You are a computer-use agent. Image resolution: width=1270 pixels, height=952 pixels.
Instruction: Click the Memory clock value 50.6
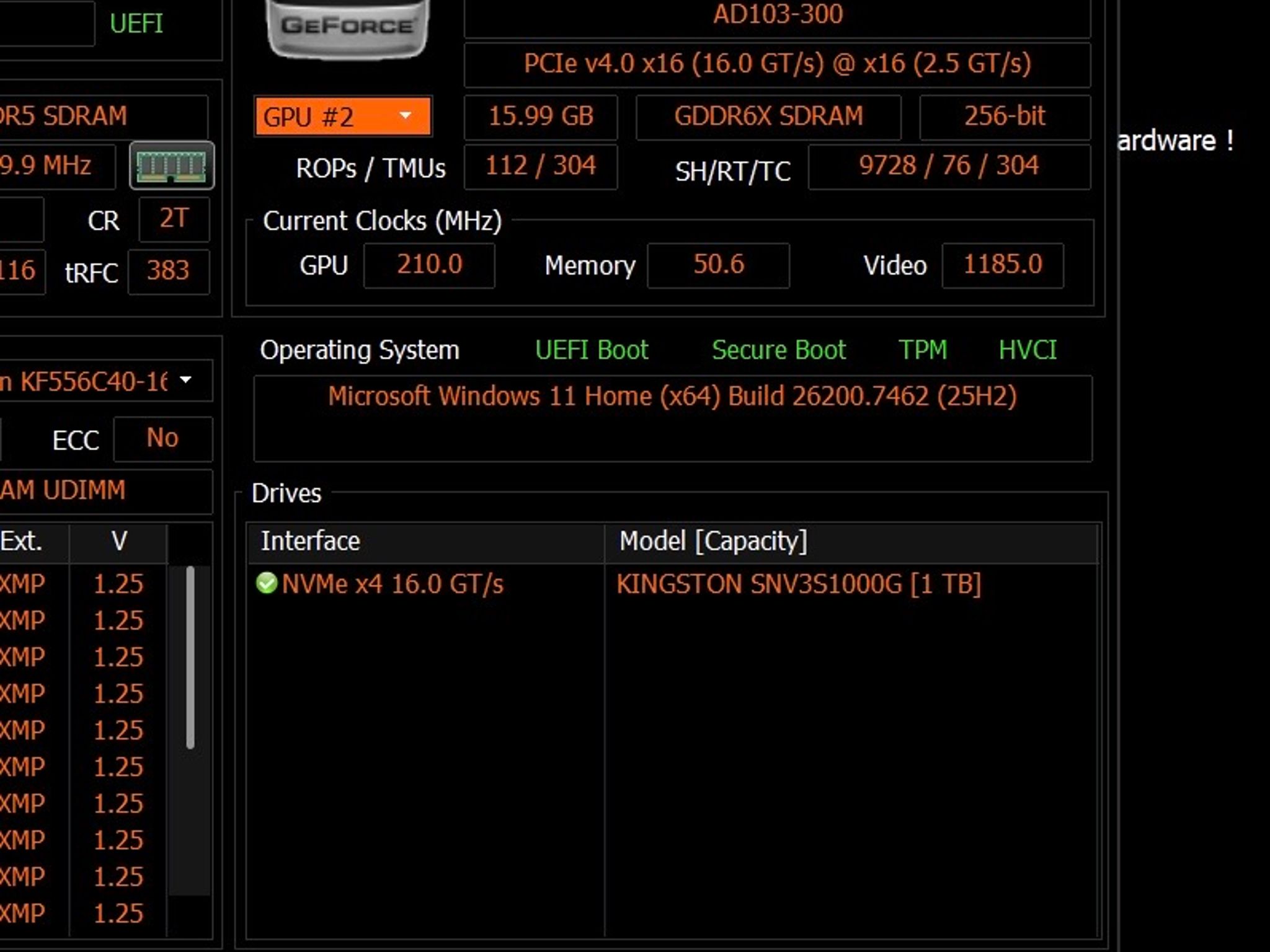click(x=718, y=265)
